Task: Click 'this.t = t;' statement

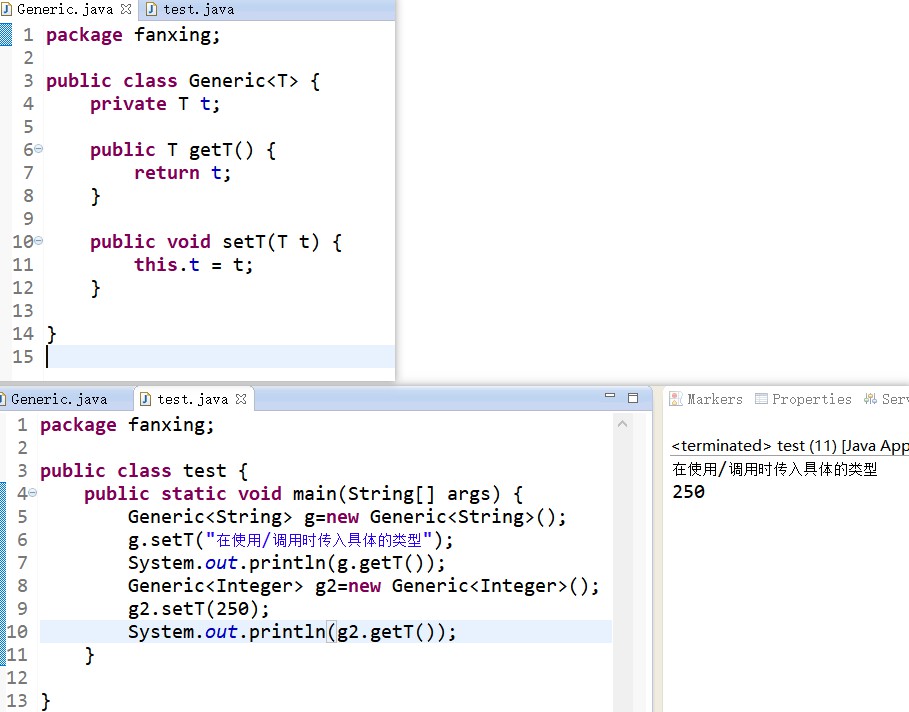Action: click(194, 265)
